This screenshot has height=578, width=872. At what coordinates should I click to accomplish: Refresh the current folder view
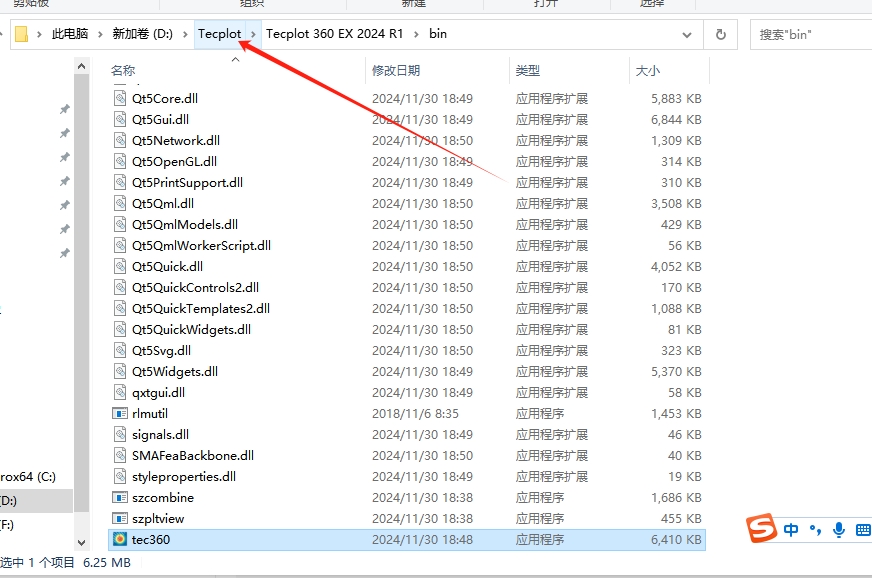(x=720, y=34)
